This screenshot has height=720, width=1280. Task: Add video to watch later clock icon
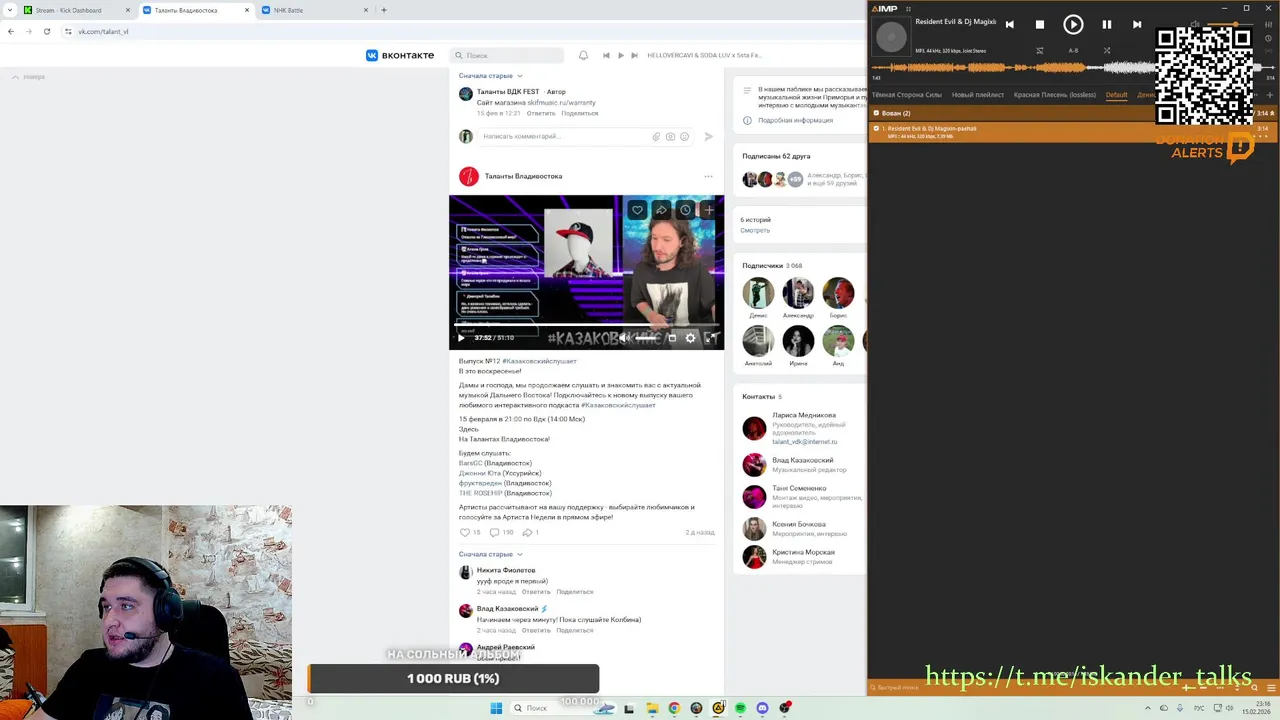(685, 210)
